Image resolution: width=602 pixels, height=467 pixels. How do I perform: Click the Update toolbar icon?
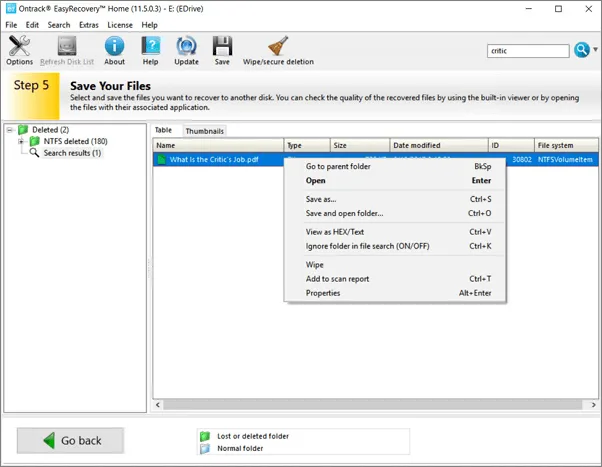(186, 50)
